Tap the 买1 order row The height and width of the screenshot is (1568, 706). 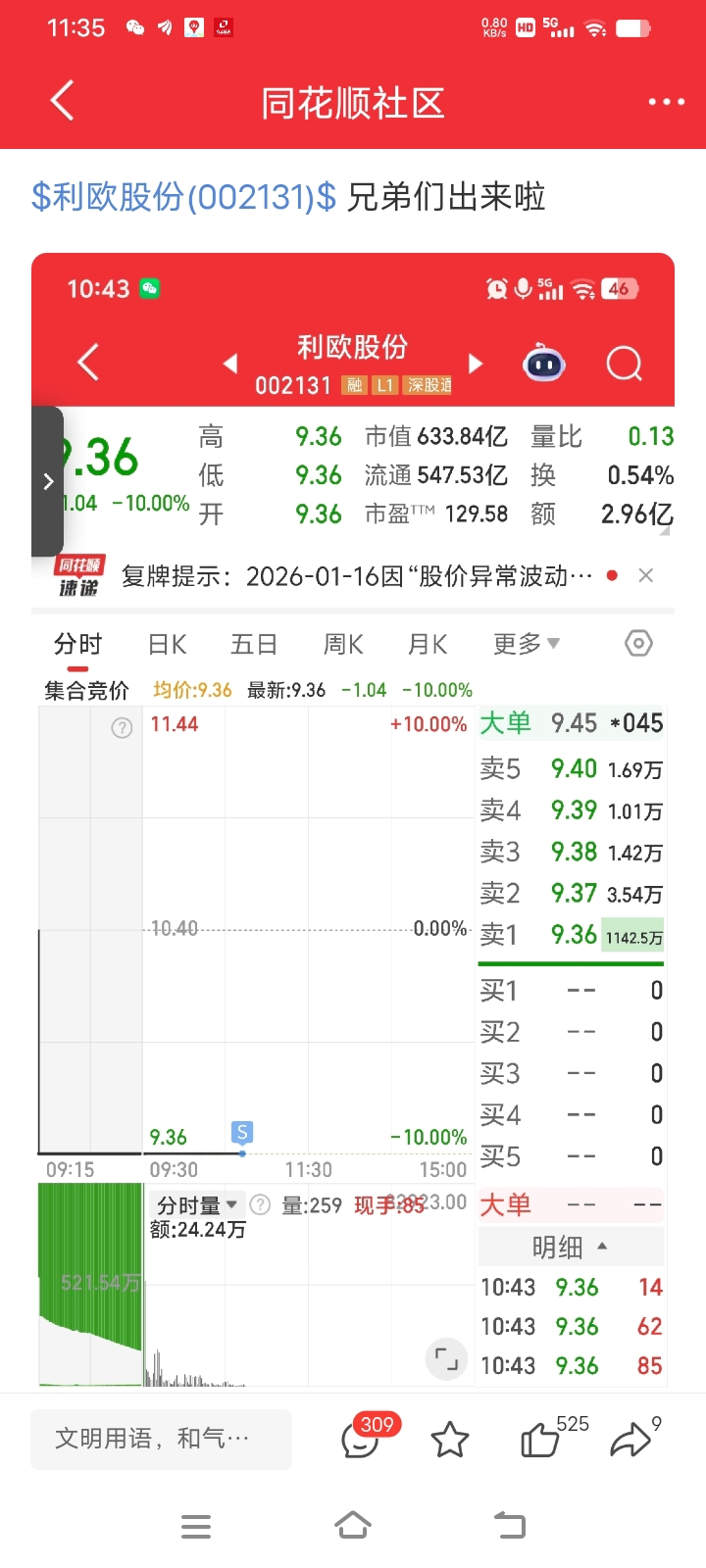572,991
